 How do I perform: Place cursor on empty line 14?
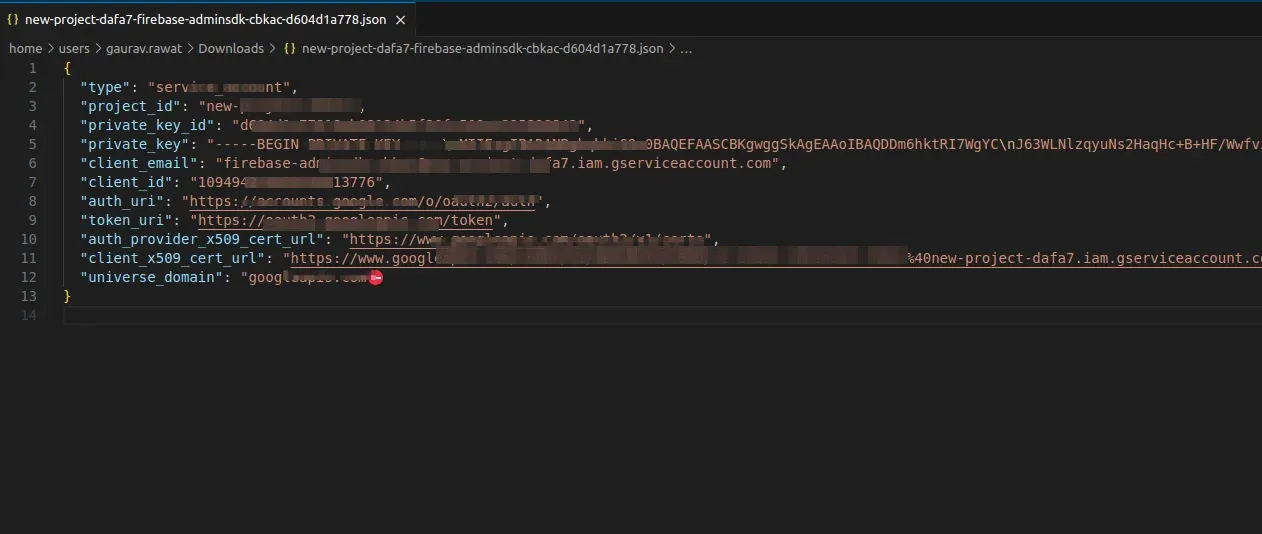(660, 315)
